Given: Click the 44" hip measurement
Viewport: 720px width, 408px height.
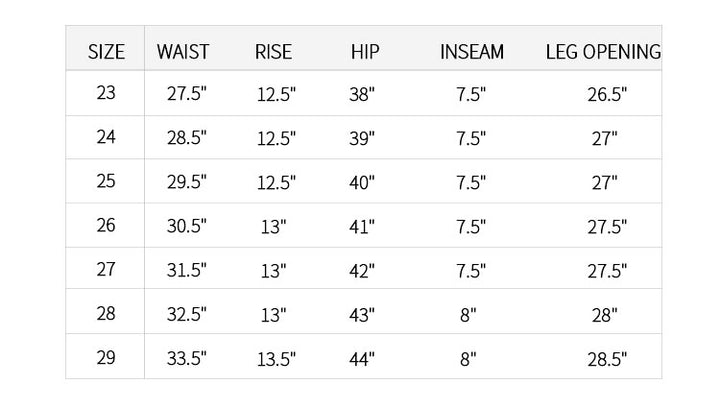Looking at the screenshot, I should tap(363, 359).
